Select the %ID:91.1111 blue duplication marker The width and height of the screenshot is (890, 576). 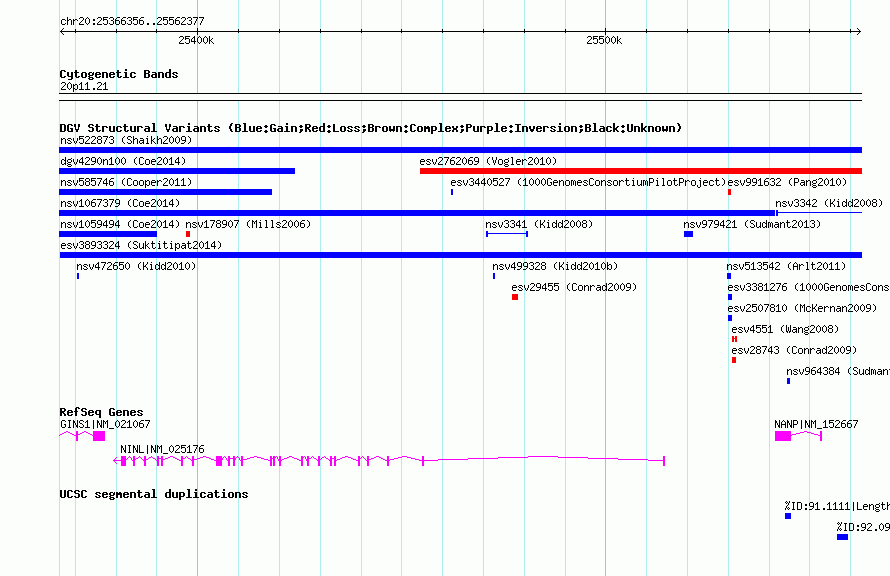click(x=788, y=516)
